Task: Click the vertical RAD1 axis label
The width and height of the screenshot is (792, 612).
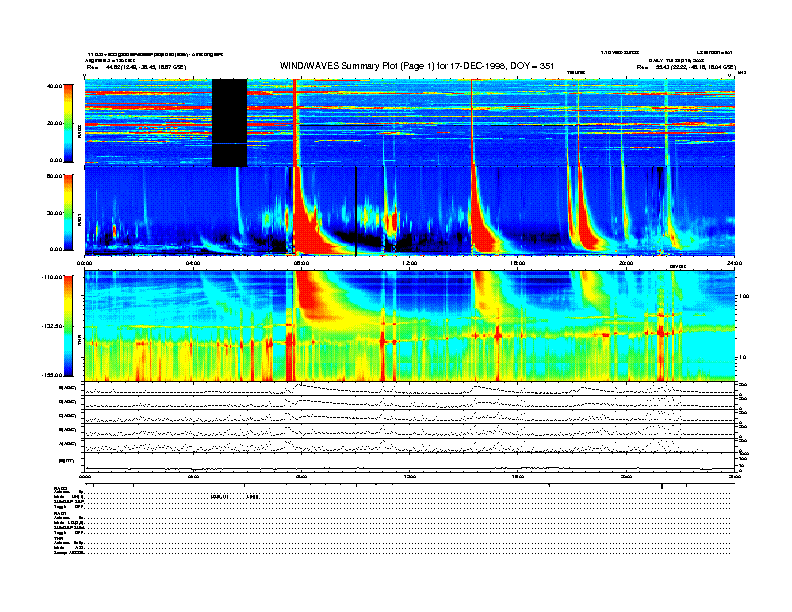Action: [80, 220]
